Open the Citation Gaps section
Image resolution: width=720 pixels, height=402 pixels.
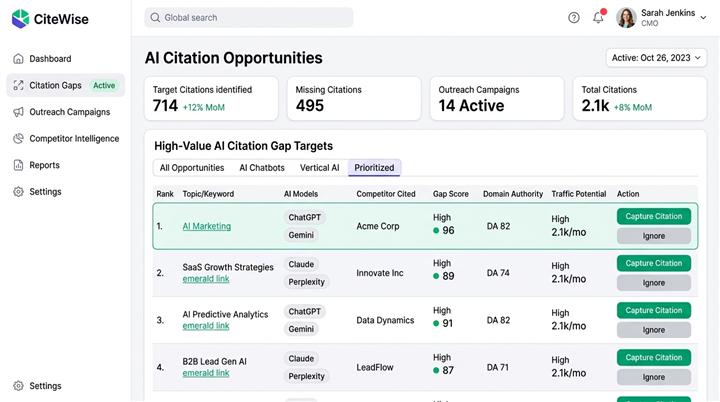click(x=65, y=85)
